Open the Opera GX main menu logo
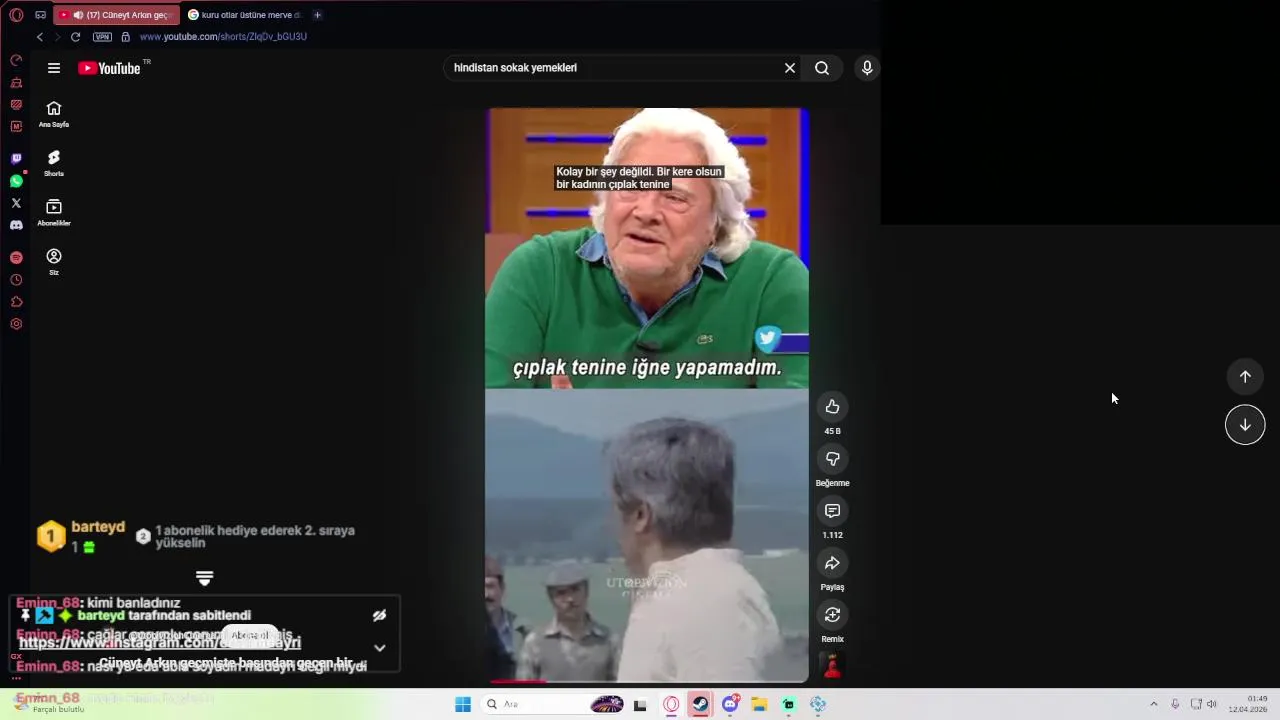The height and width of the screenshot is (720, 1280). [x=16, y=15]
